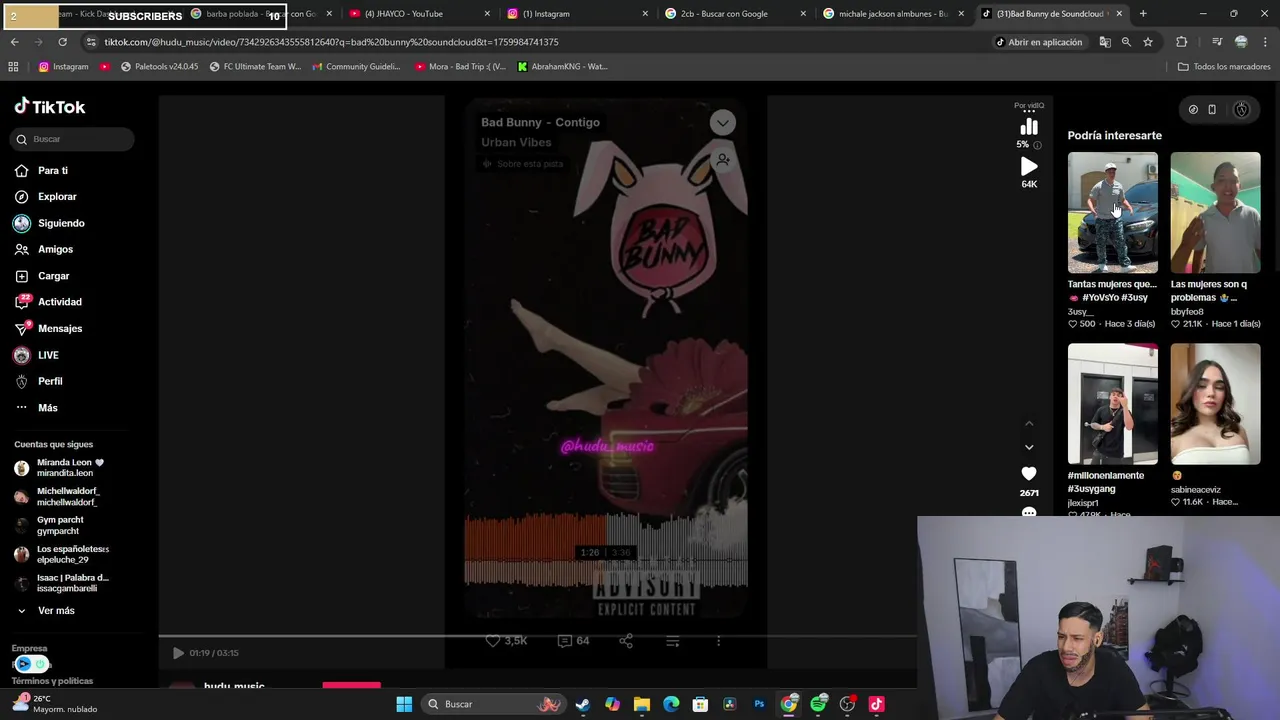Open Tantas mujeres que... video thumbnail
Image resolution: width=1280 pixels, height=720 pixels.
coord(1112,212)
